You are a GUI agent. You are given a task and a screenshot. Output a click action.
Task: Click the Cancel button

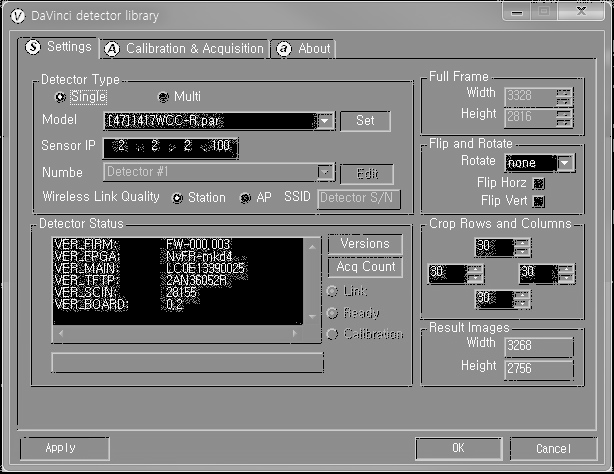[x=554, y=449]
